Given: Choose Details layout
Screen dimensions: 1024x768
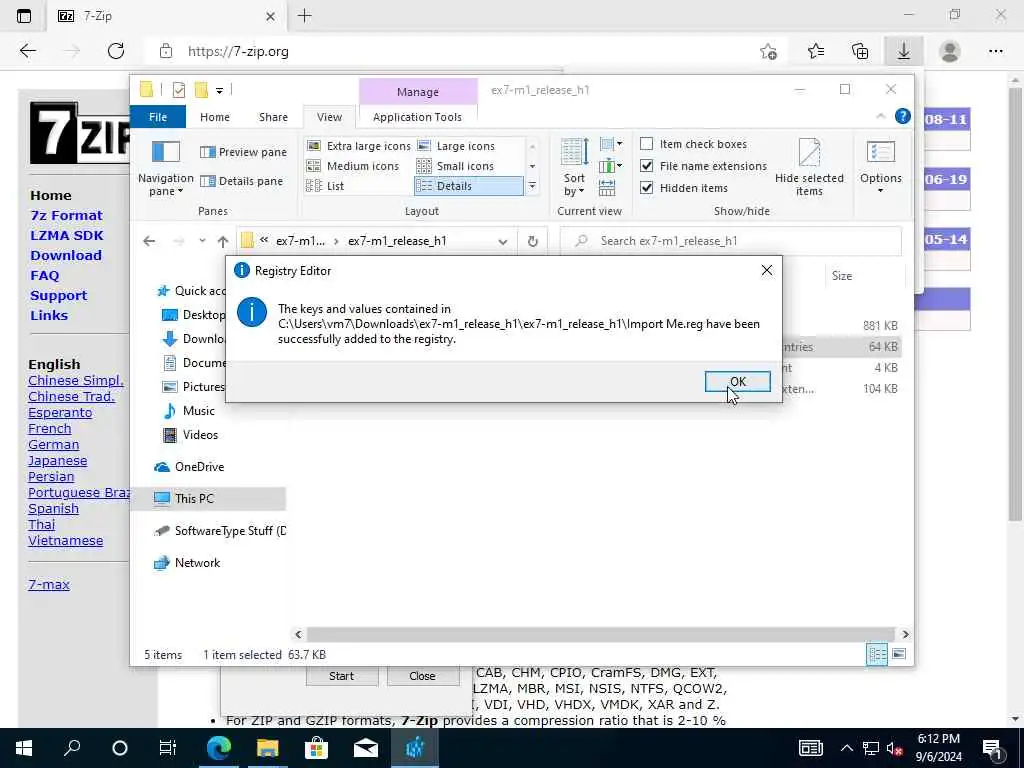Looking at the screenshot, I should (468, 186).
